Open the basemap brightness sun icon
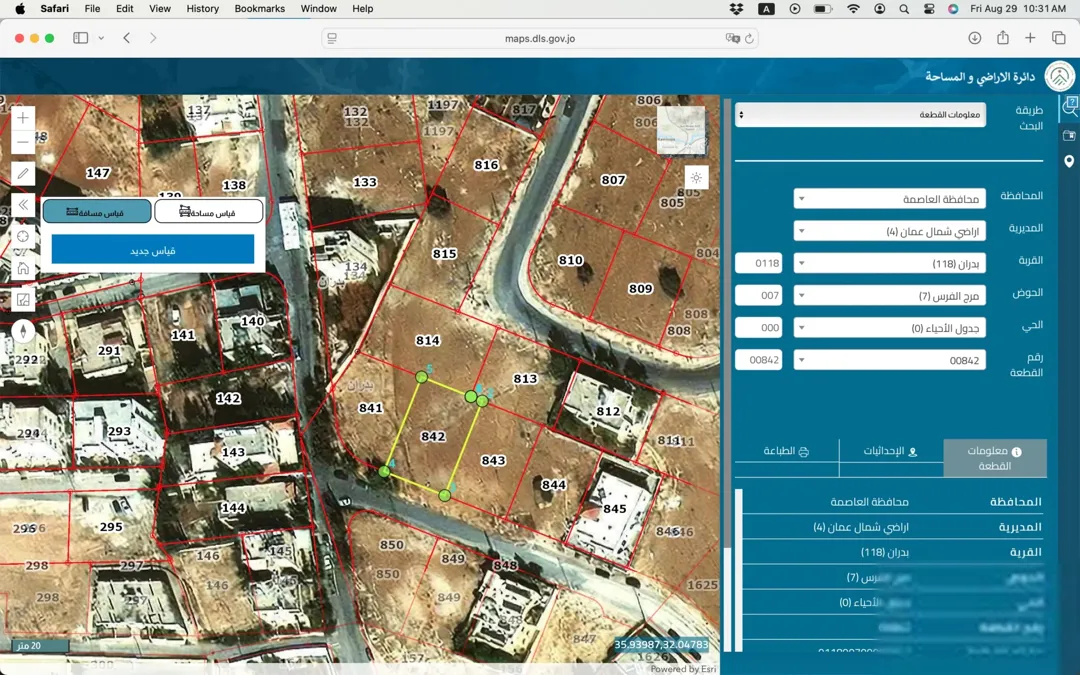 coord(696,178)
